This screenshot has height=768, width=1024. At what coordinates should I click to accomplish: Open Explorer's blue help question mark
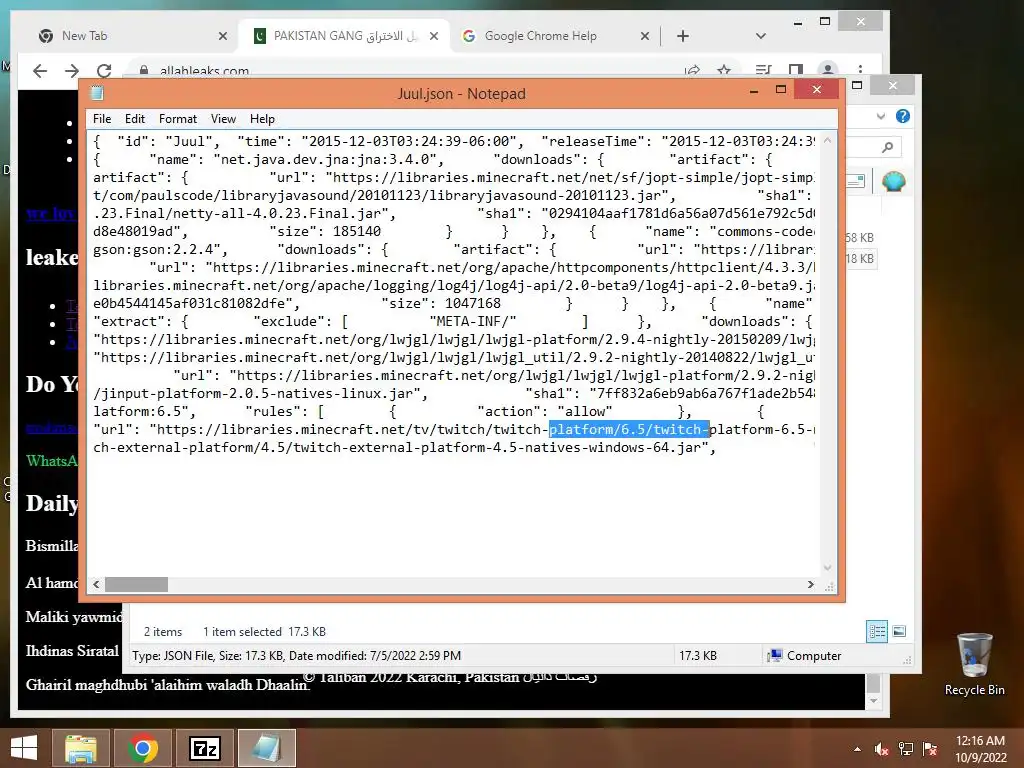tap(903, 116)
